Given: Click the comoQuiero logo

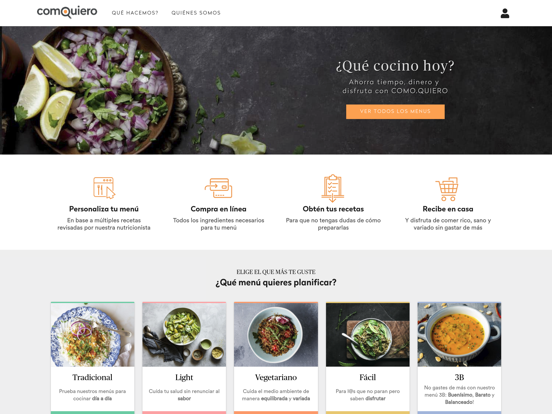Looking at the screenshot, I should [x=67, y=12].
